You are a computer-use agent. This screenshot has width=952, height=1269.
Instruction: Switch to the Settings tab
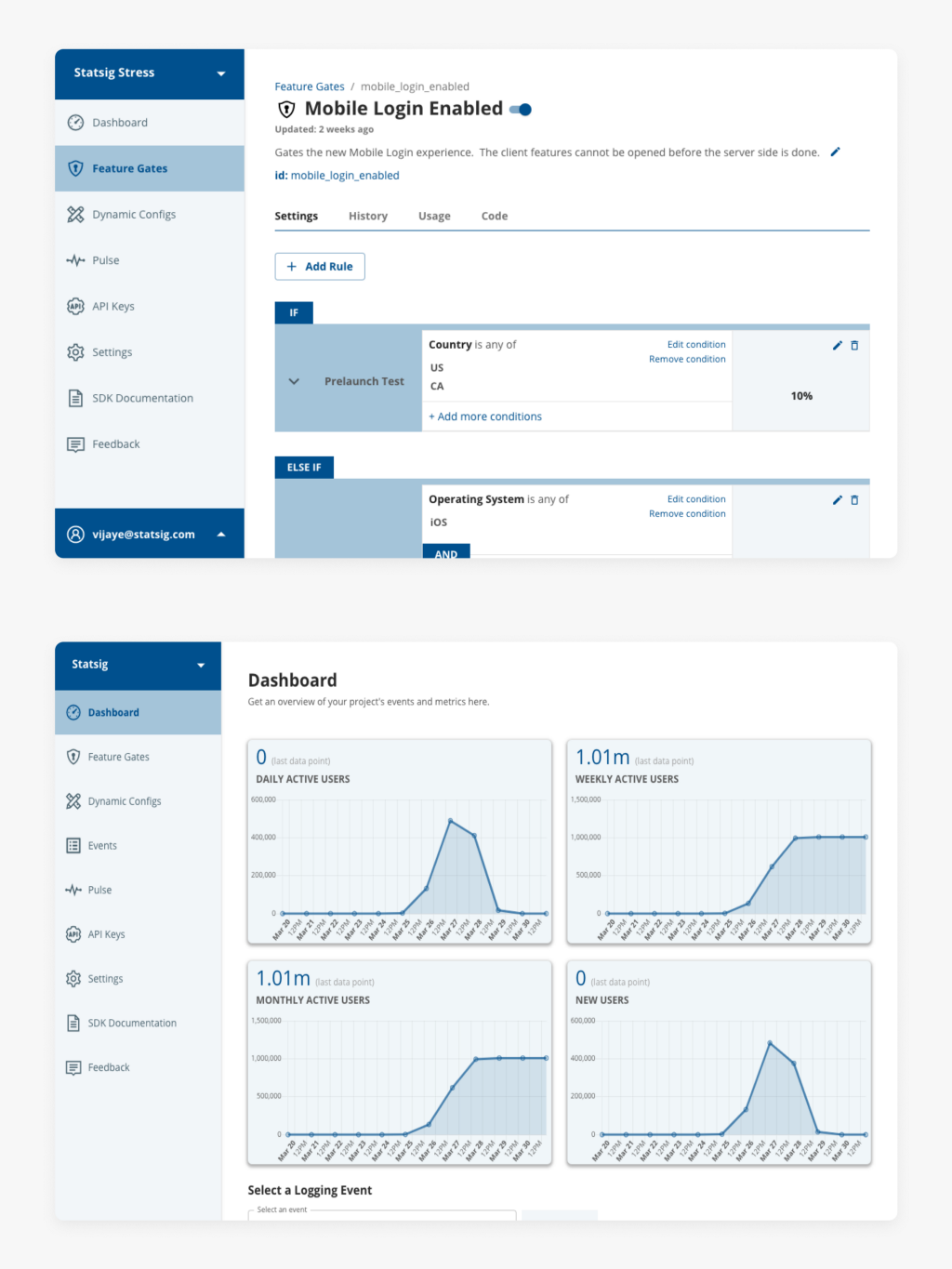click(297, 216)
